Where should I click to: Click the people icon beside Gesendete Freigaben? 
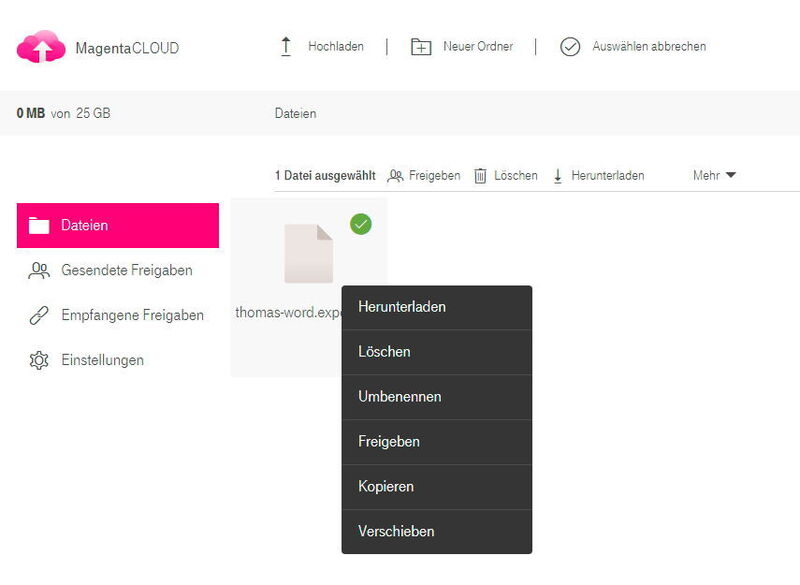(x=40, y=270)
